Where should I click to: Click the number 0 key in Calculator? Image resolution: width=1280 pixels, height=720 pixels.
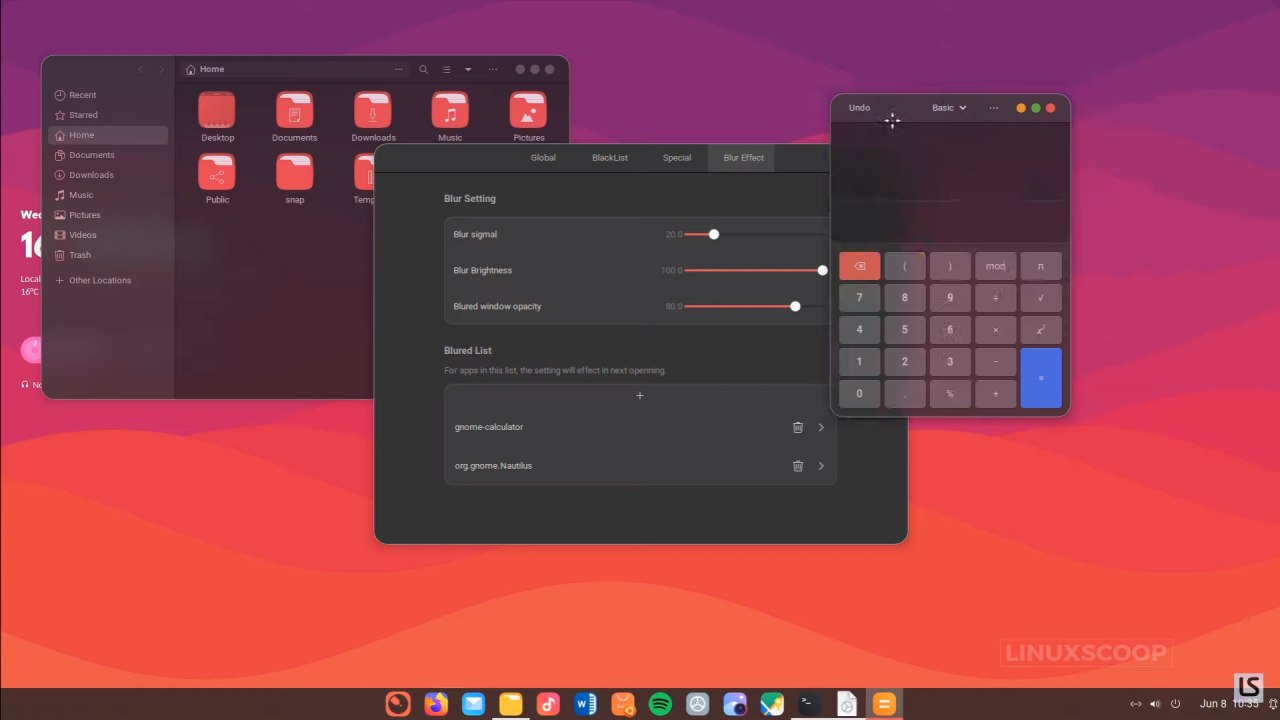click(x=860, y=394)
